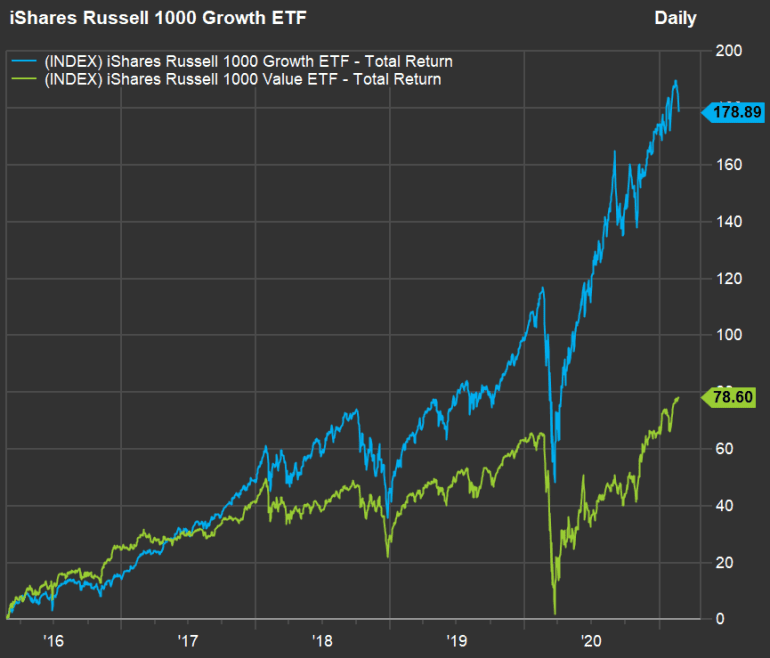Select the '17 year label on the x-axis
Screen dimensions: 770x658
[x=187, y=639]
